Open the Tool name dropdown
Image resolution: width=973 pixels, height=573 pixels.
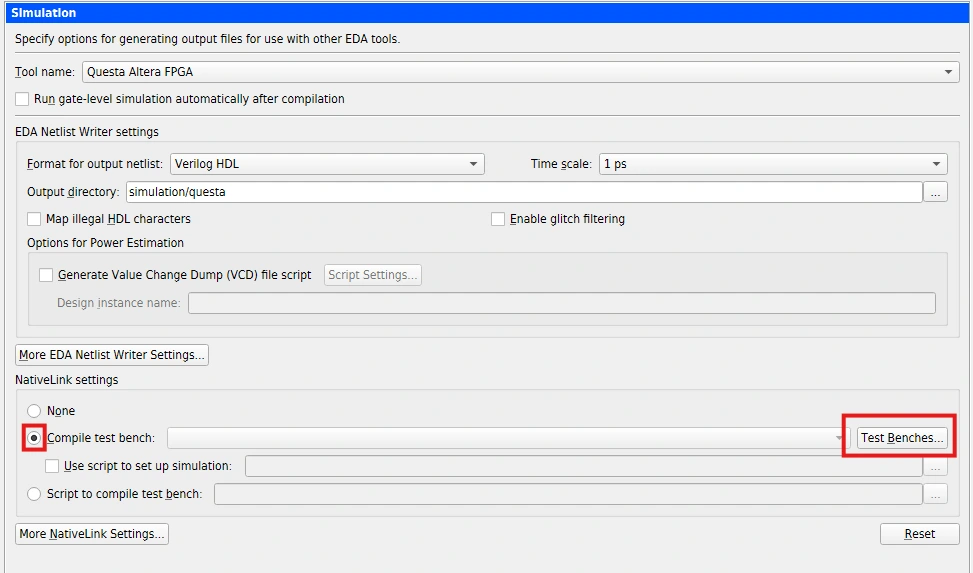pyautogui.click(x=520, y=72)
